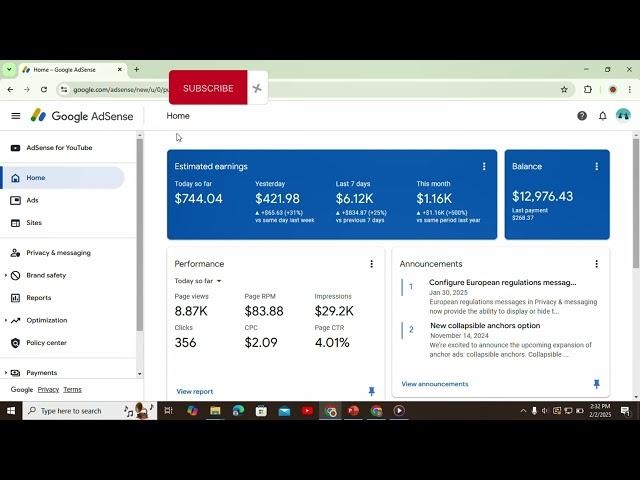Click the Google AdSense logo
This screenshot has width=640, height=480.
pos(82,116)
